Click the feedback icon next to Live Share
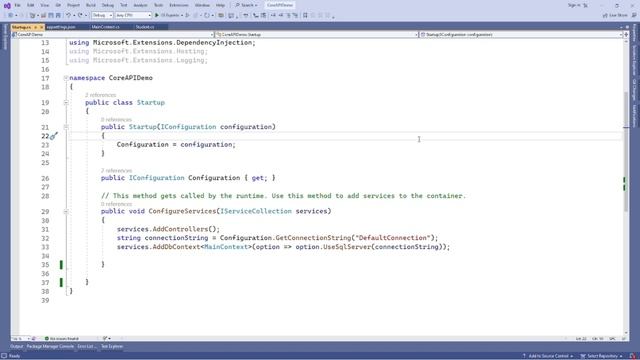This screenshot has height=360, width=640. click(634, 15)
